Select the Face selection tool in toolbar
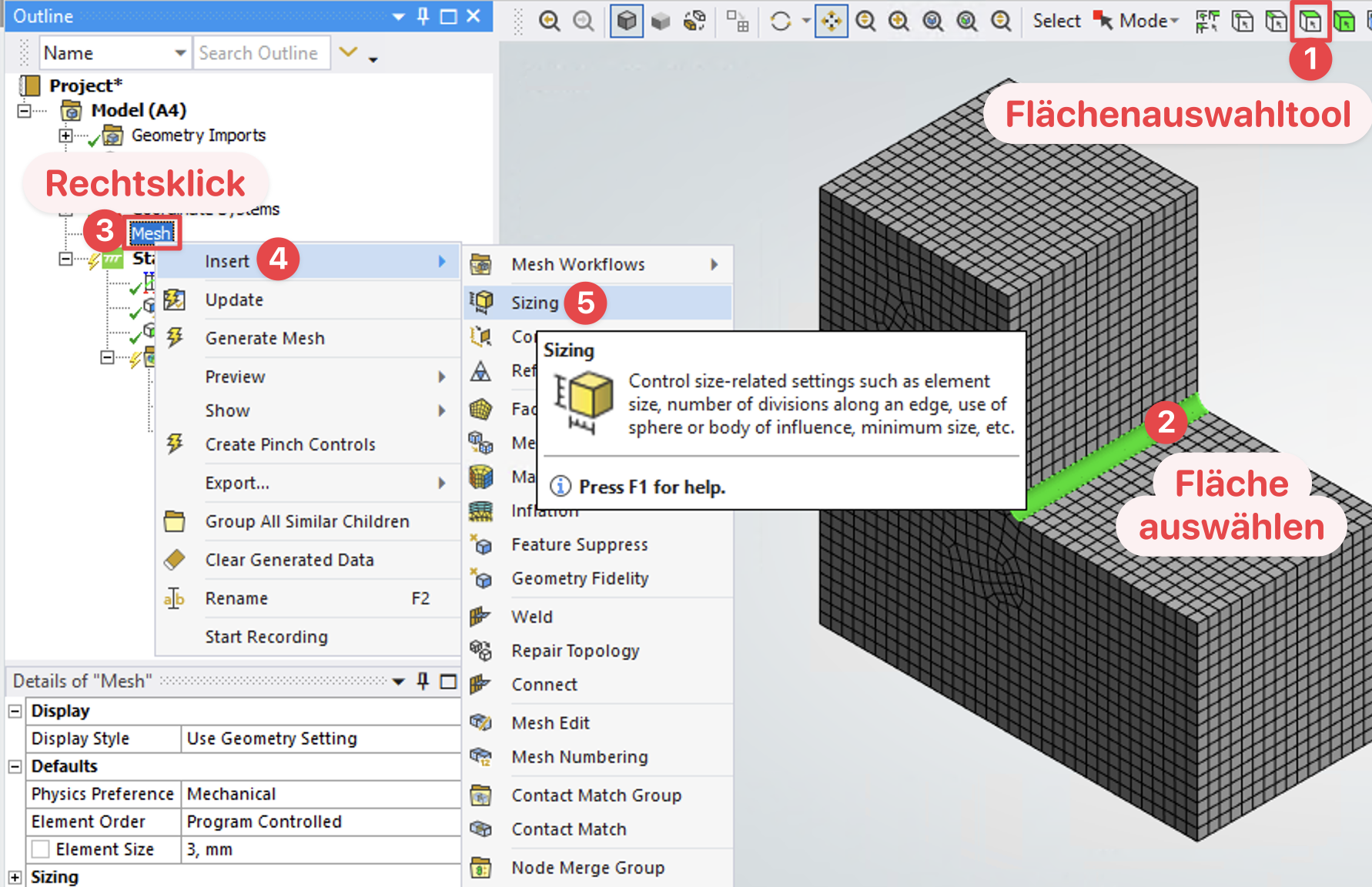Image resolution: width=1372 pixels, height=887 pixels. [x=1310, y=22]
